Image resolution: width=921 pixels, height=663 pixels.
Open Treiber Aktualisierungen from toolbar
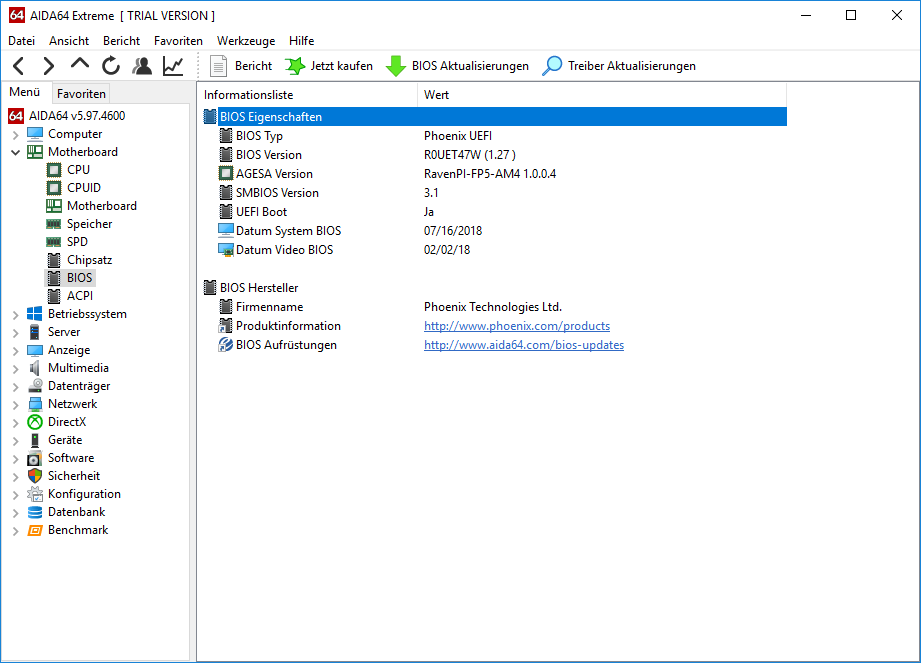pos(619,66)
